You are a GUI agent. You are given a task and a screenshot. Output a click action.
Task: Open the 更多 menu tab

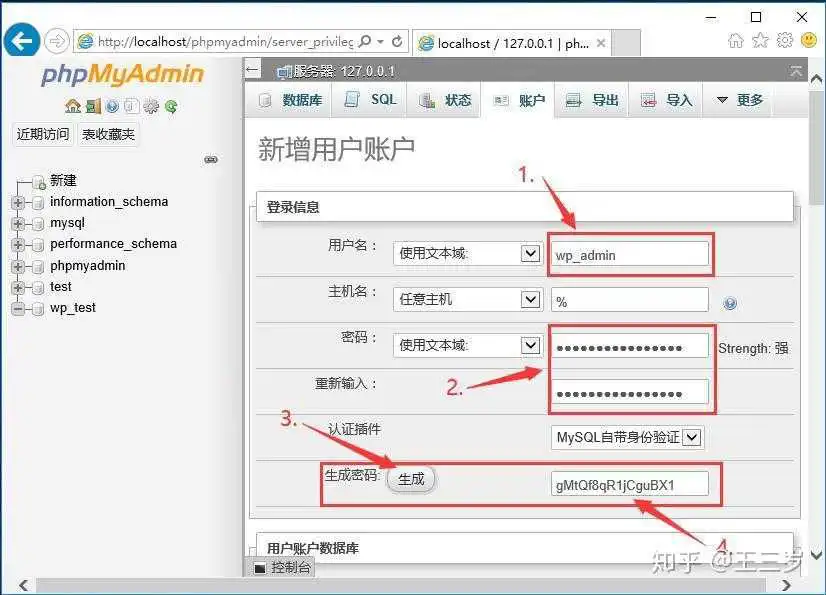739,100
